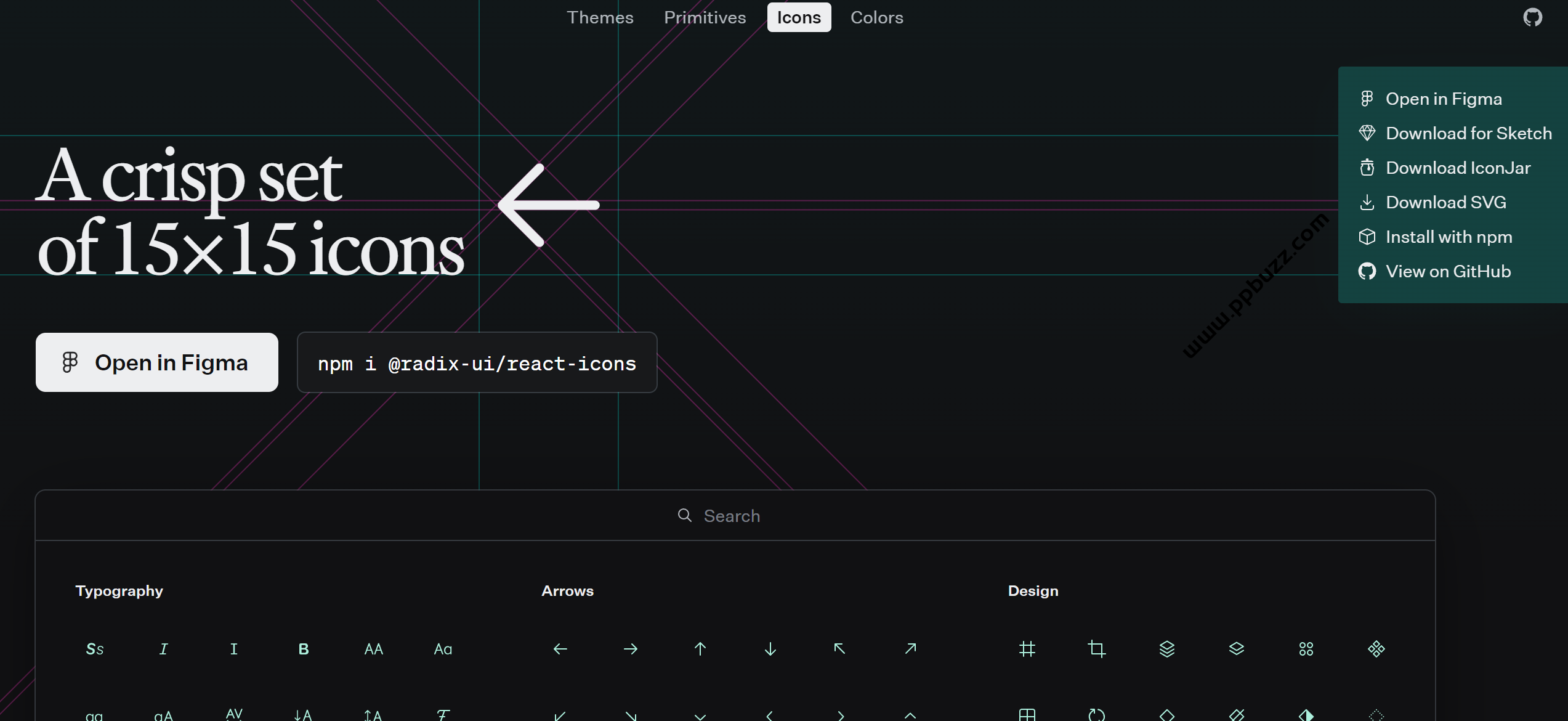Click the arrow left navigation icon
This screenshot has height=721, width=1568.
pos(560,649)
